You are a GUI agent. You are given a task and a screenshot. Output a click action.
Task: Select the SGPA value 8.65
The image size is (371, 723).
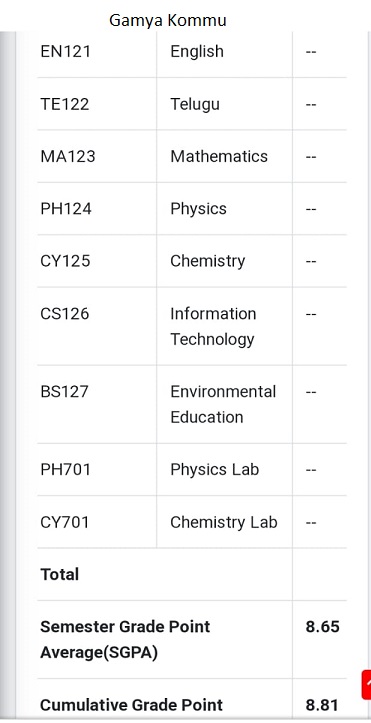[322, 627]
